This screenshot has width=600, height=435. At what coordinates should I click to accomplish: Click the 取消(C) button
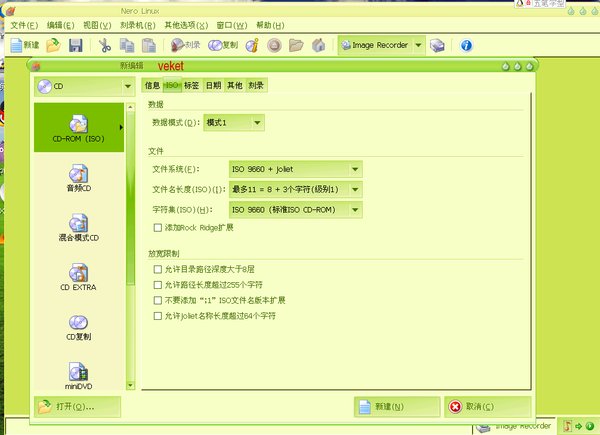point(488,407)
